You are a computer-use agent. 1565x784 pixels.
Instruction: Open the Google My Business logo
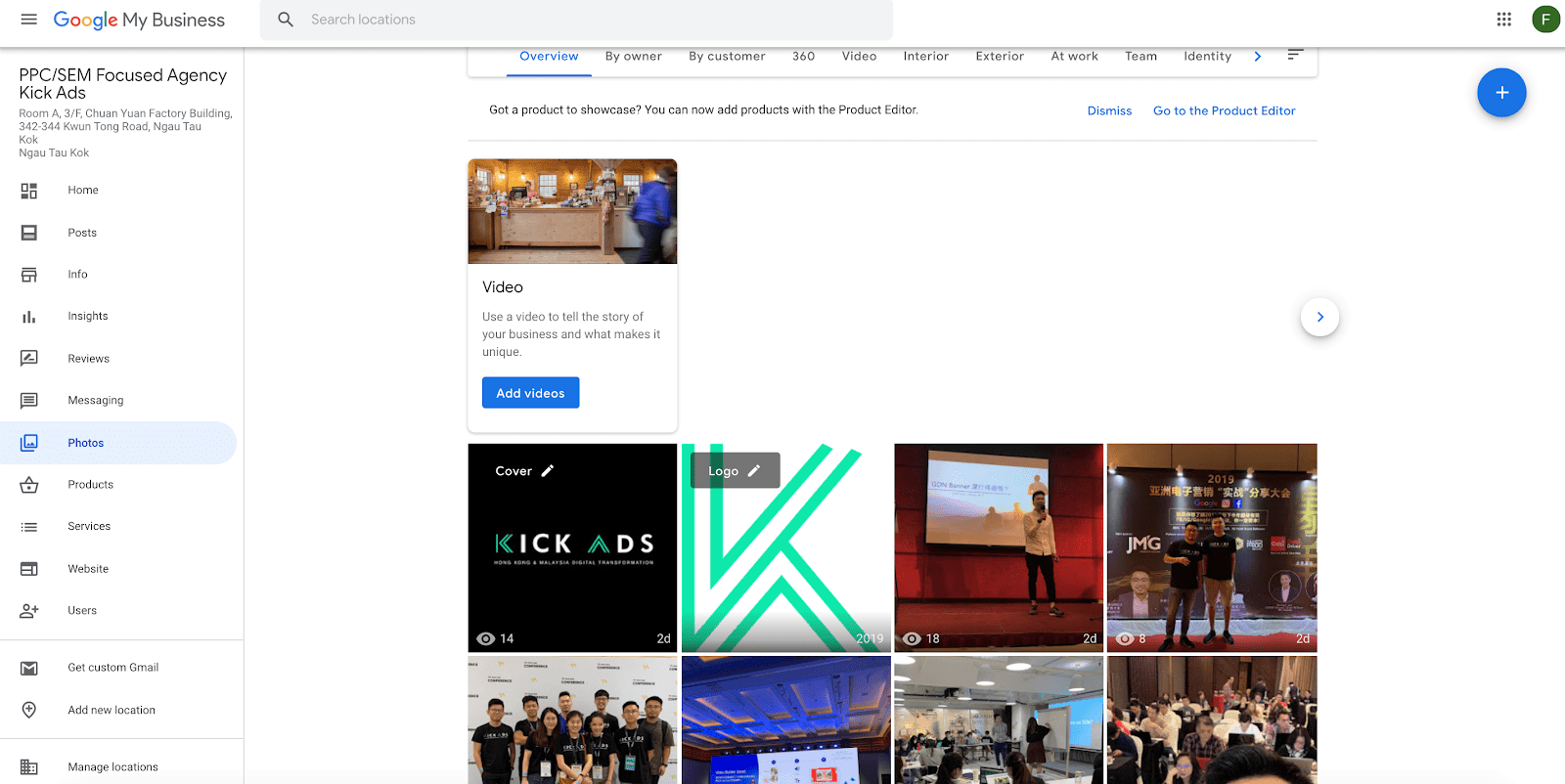(139, 20)
